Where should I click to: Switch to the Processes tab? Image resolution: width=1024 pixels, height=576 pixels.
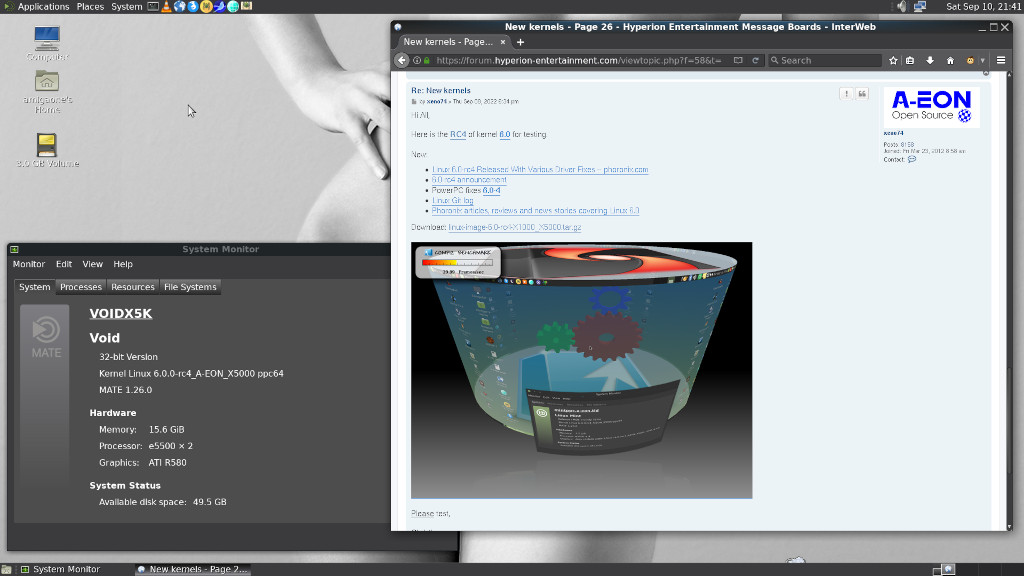point(81,287)
